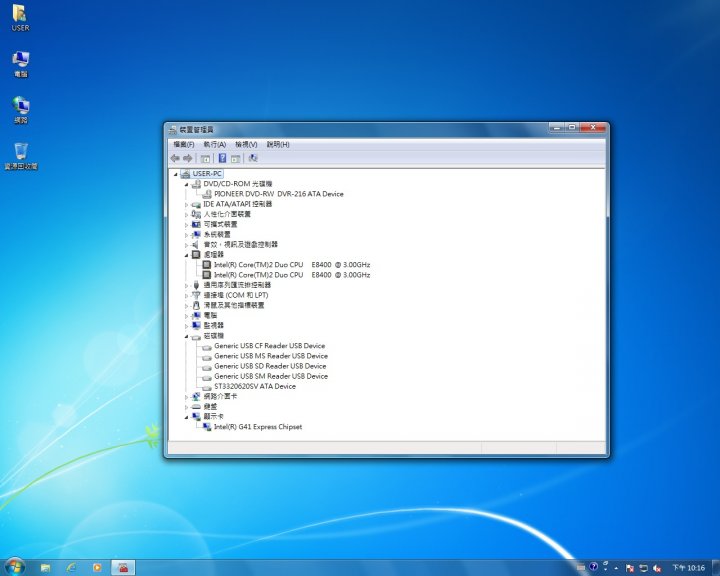The width and height of the screenshot is (720, 576).
Task: Open the Windows Start menu orb
Action: 15,567
